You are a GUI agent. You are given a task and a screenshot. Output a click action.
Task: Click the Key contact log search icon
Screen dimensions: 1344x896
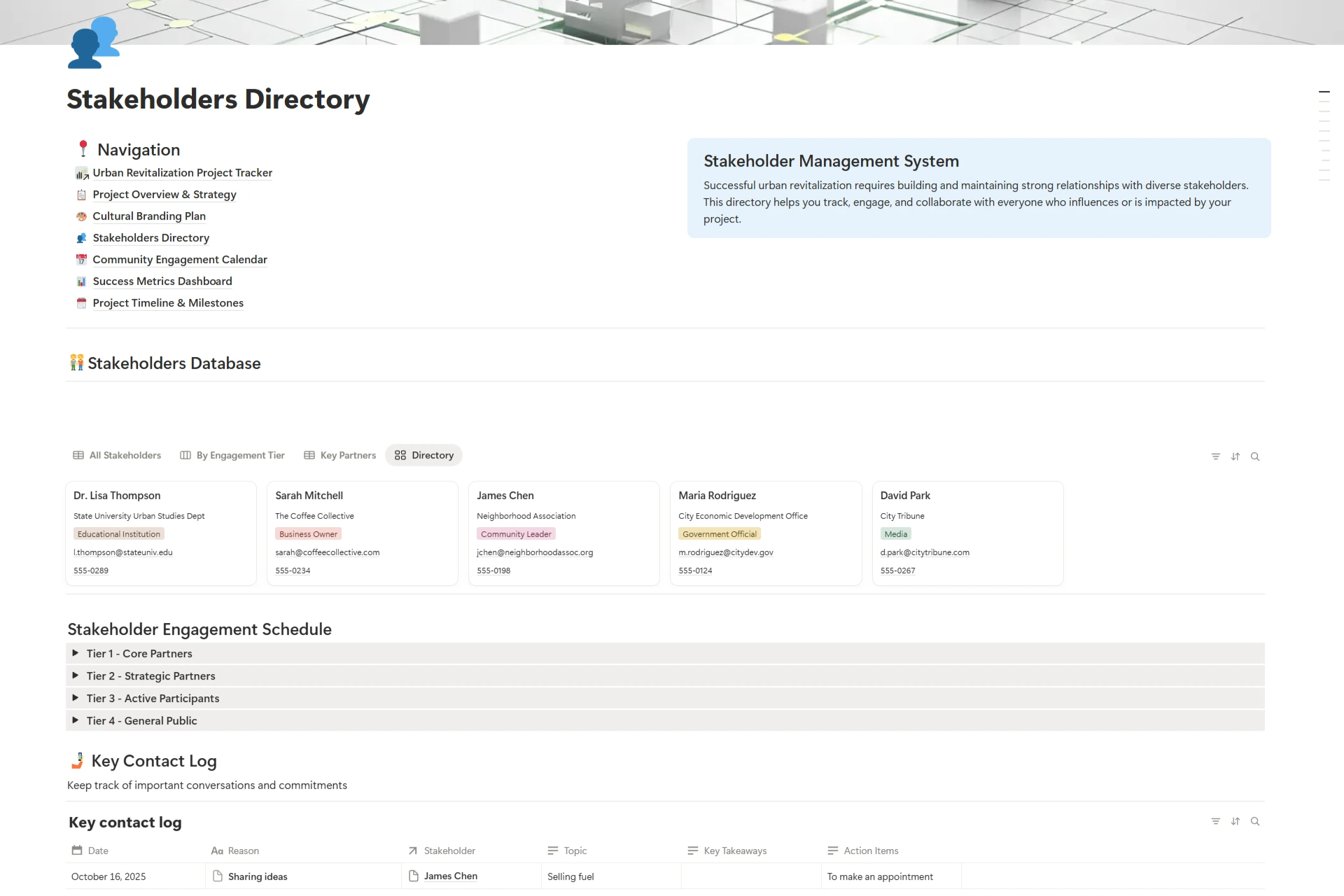1255,821
